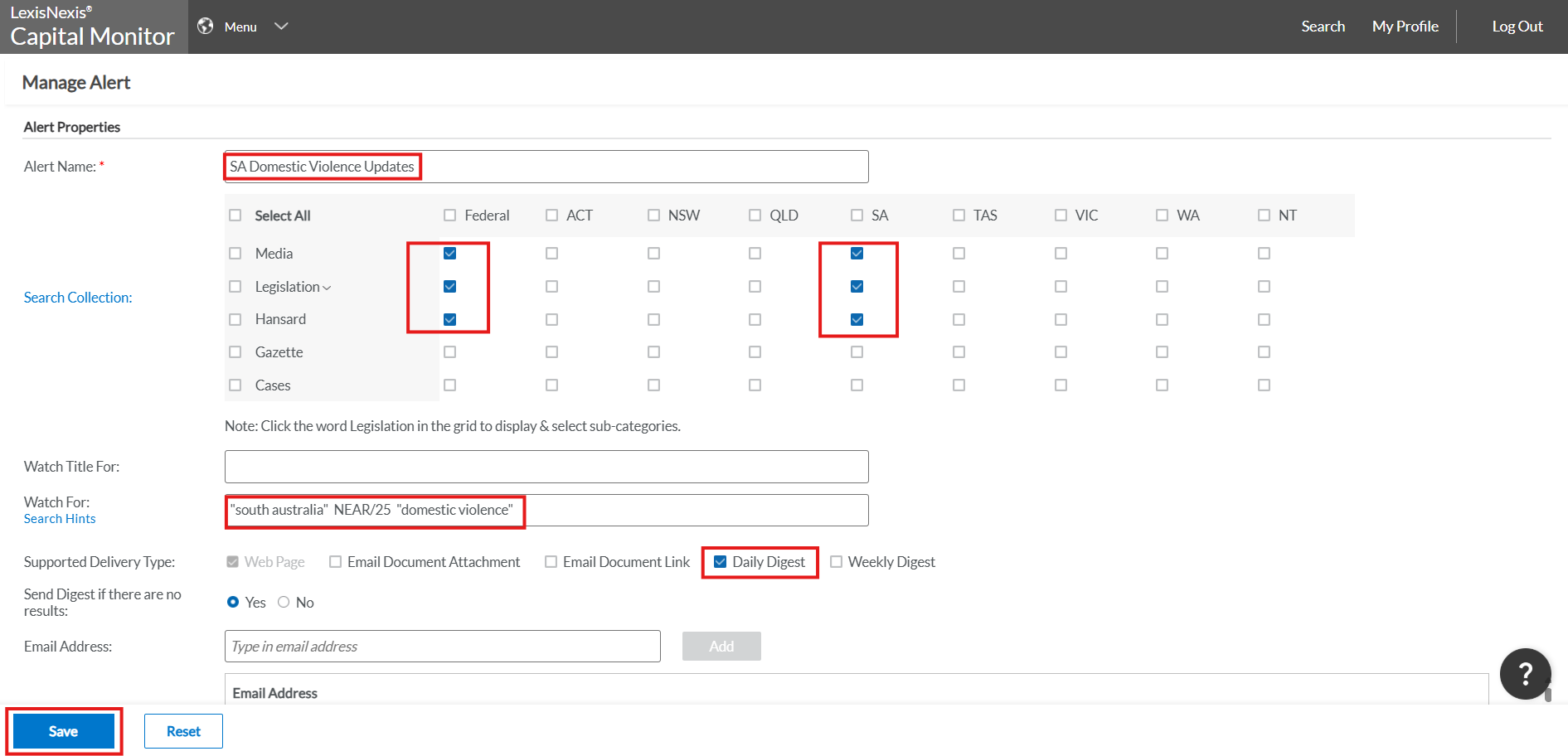This screenshot has width=1568, height=756.
Task: Tick the Select All checkbox
Action: click(235, 216)
